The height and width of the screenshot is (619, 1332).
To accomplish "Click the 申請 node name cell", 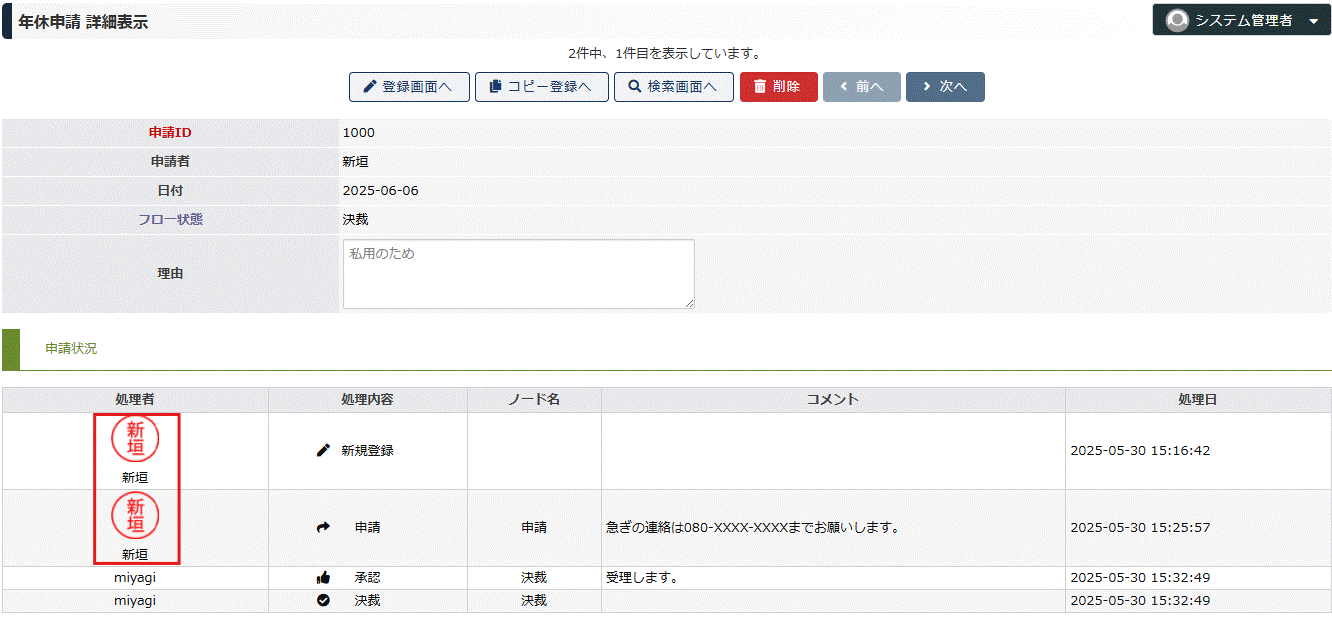I will (x=534, y=528).
